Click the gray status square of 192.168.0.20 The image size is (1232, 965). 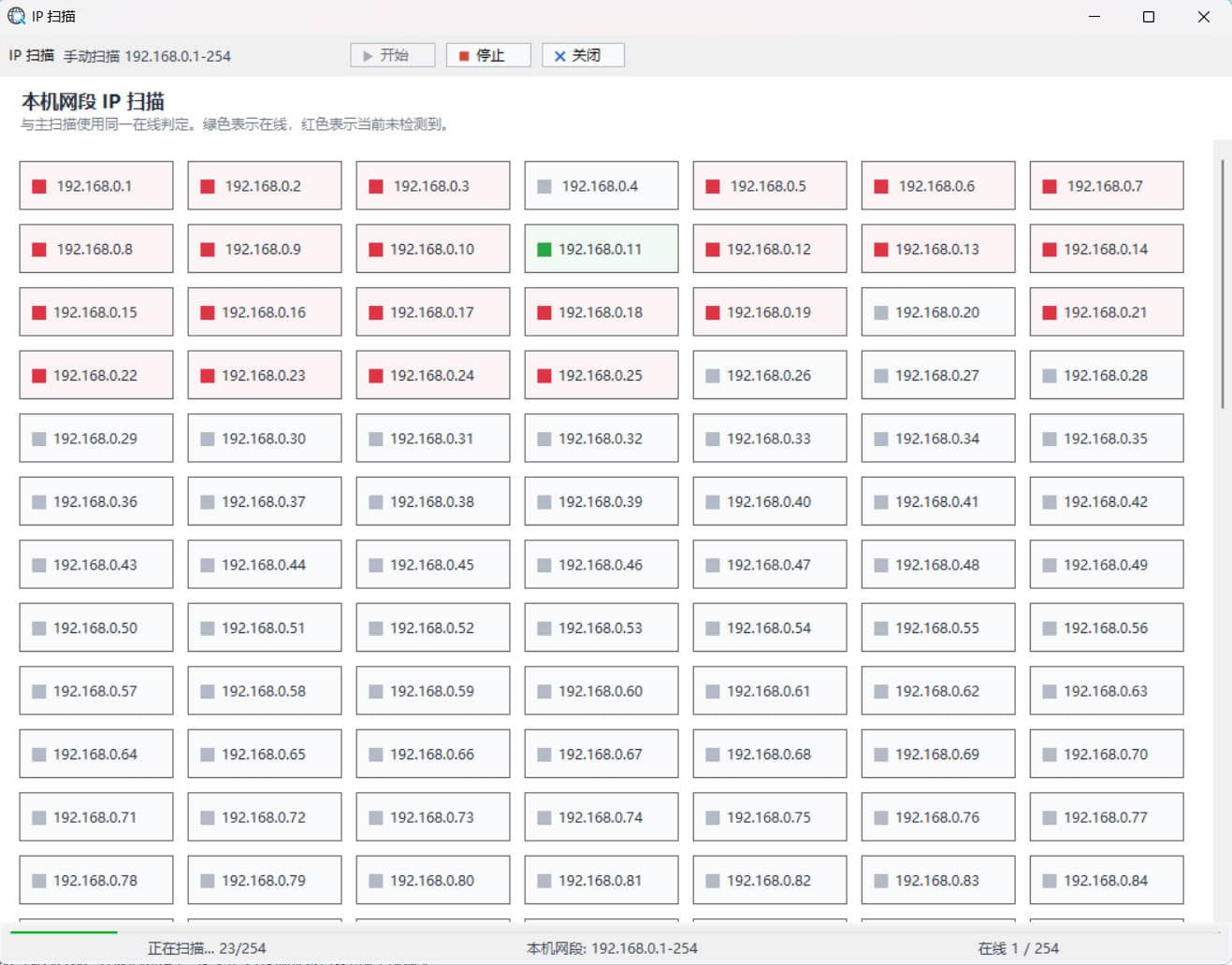[x=881, y=312]
